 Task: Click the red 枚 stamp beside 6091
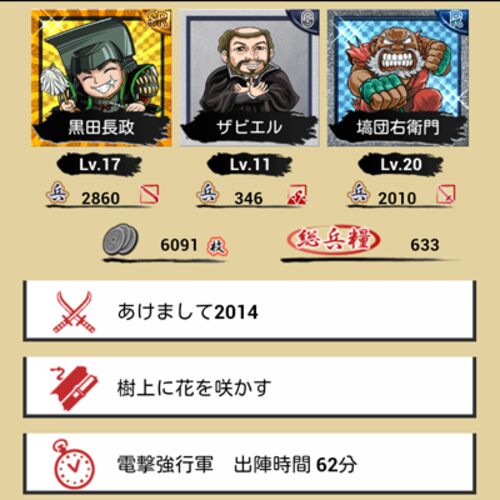(x=217, y=247)
